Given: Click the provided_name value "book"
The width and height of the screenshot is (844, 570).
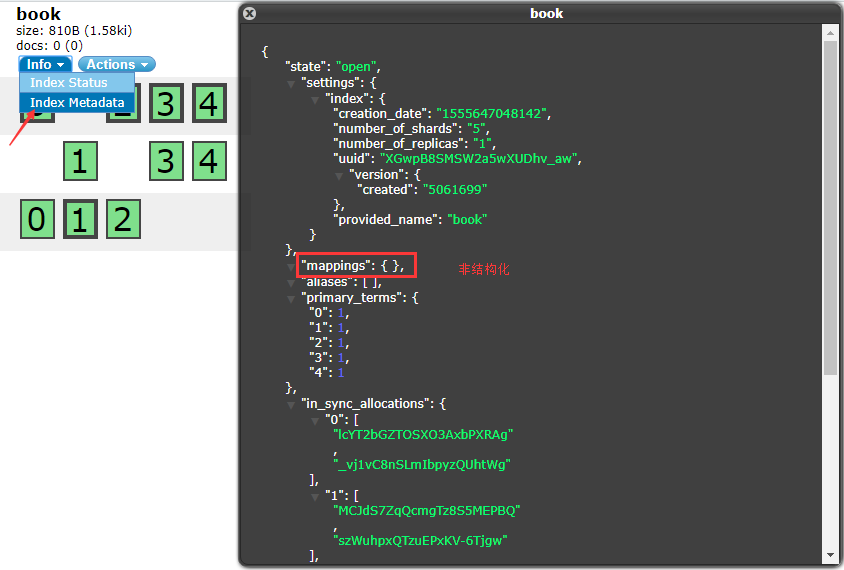Looking at the screenshot, I should tap(467, 220).
